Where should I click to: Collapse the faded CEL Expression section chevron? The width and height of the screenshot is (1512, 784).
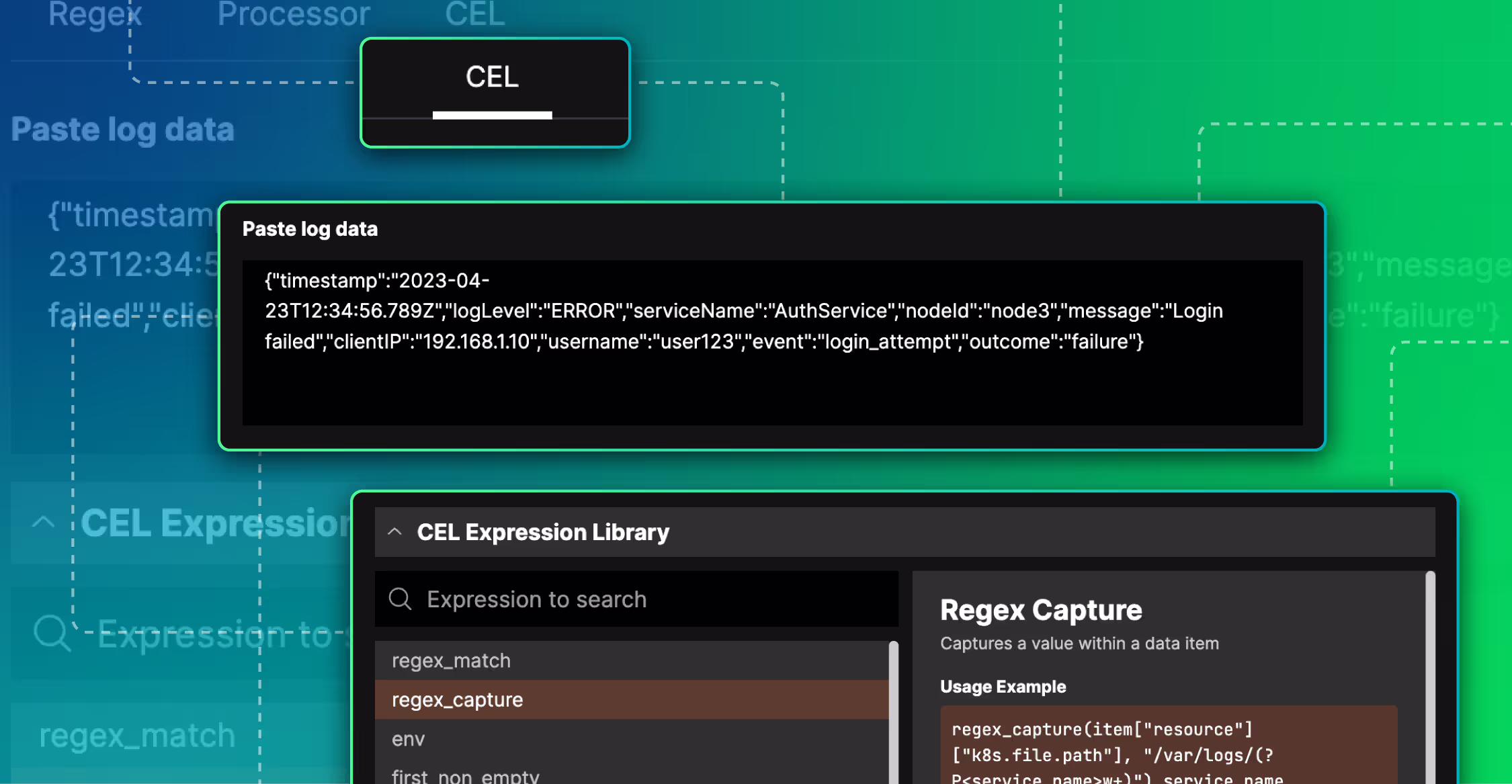pyautogui.click(x=44, y=523)
